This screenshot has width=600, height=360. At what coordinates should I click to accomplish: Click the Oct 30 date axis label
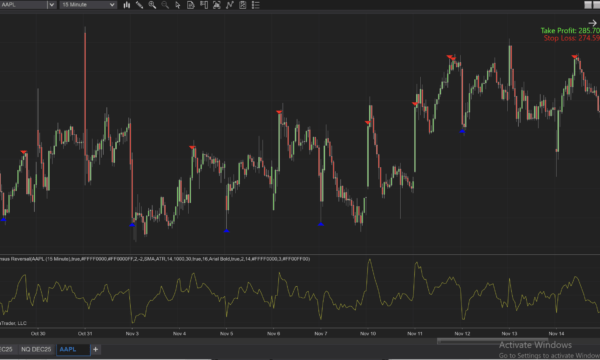pyautogui.click(x=38, y=334)
